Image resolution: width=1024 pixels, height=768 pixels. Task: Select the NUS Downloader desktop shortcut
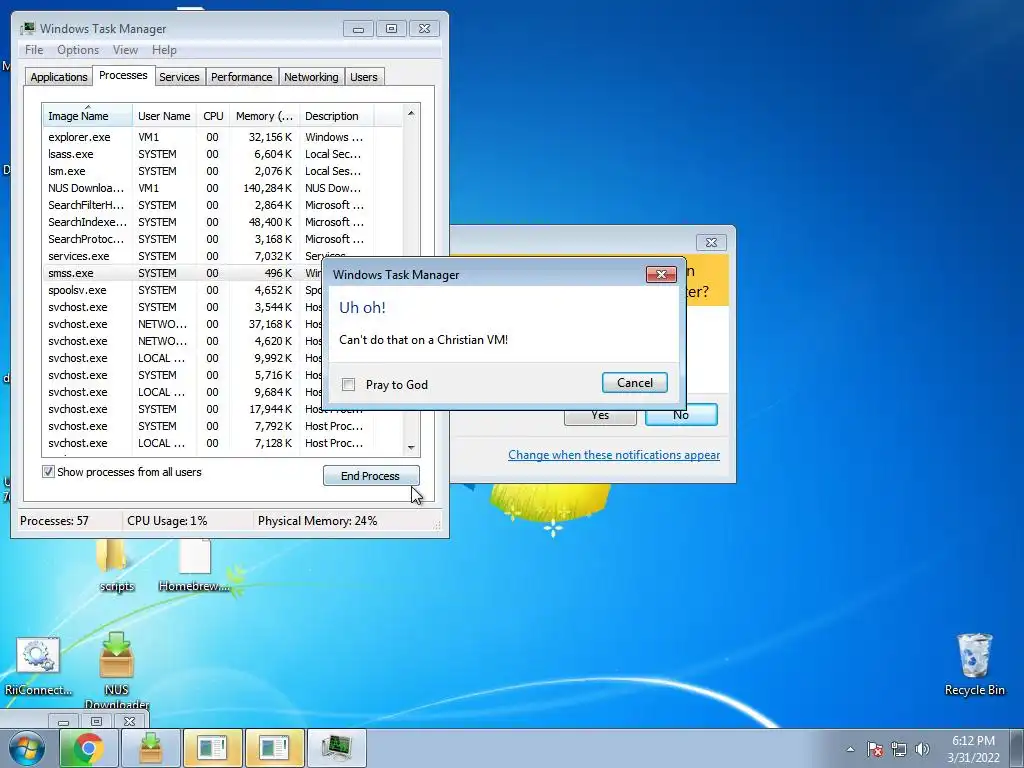click(117, 671)
